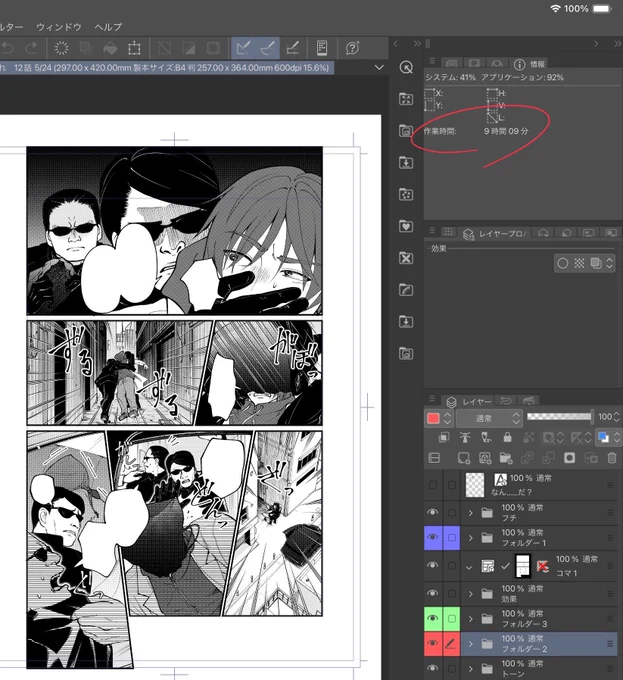Viewport: 623px width, 680px height.
Task: Click the Quick Access search circle icon in side dock
Action: coord(406,67)
